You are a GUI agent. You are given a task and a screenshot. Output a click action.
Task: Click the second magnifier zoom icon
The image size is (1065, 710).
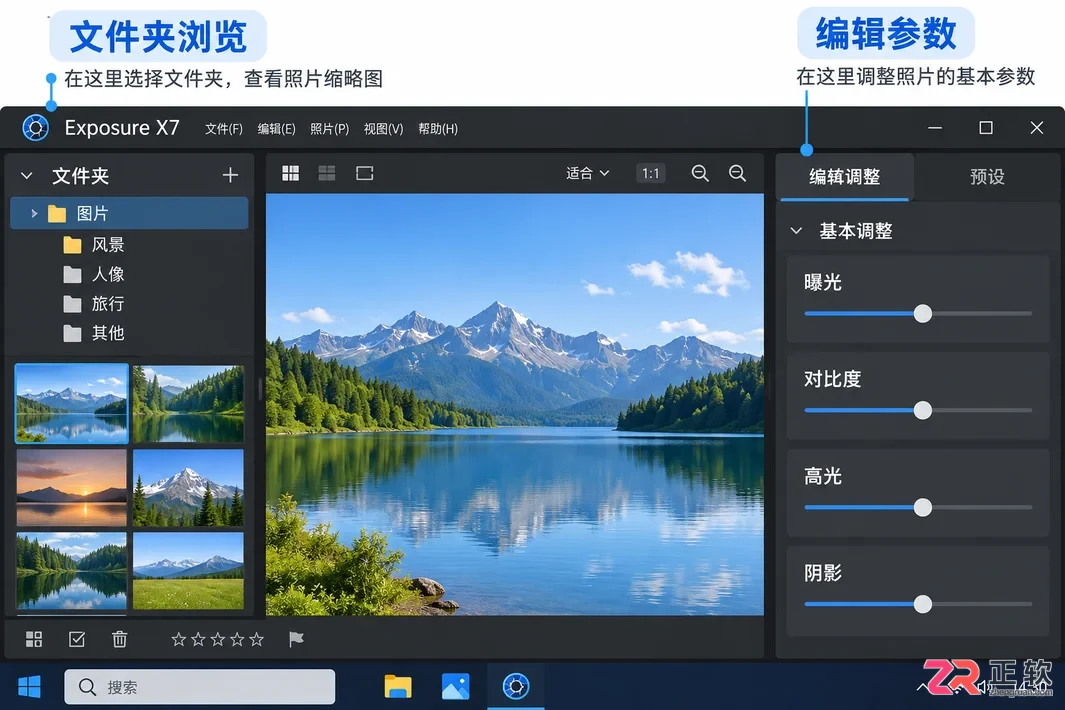[737, 173]
